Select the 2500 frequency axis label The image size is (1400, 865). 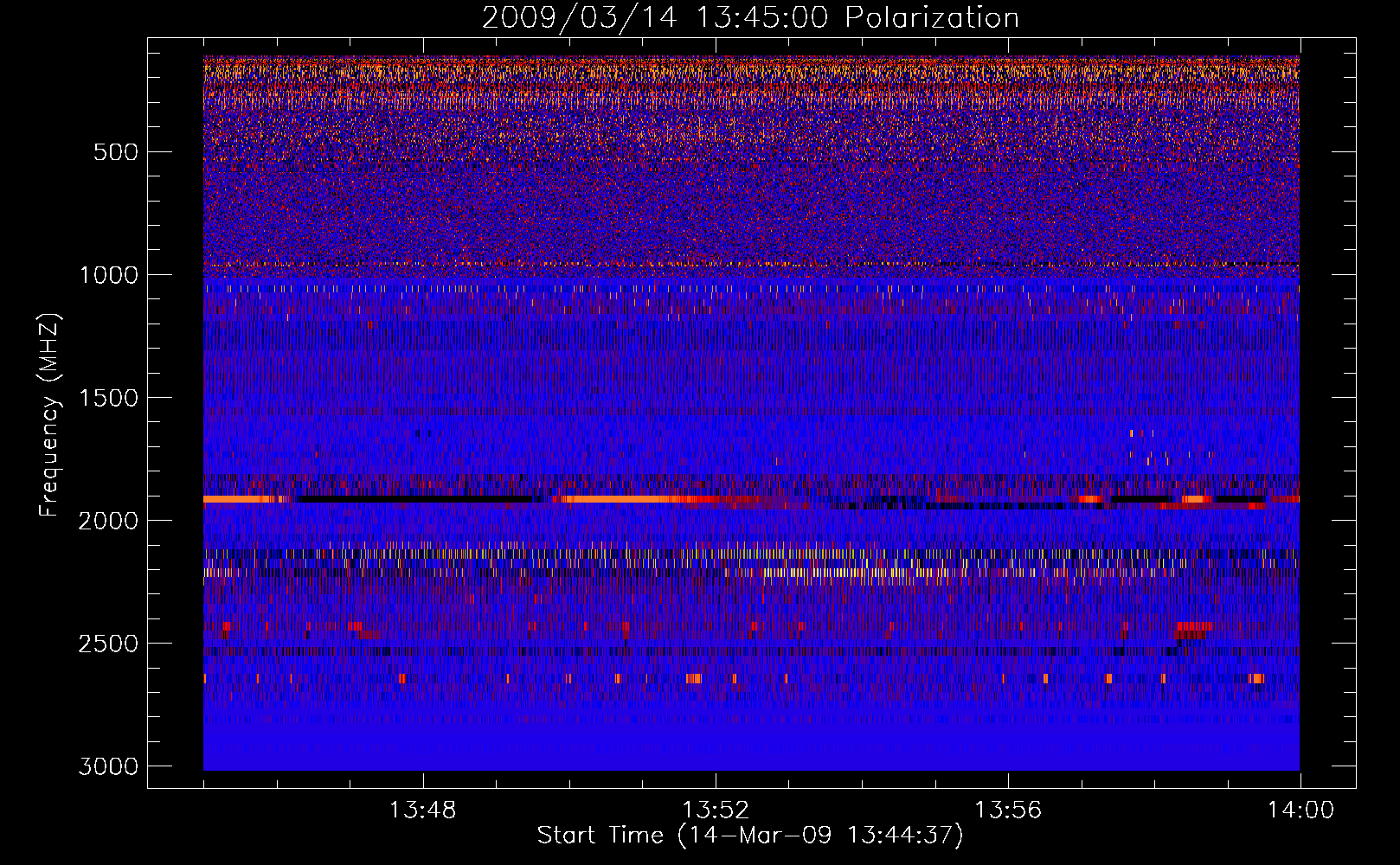click(108, 644)
